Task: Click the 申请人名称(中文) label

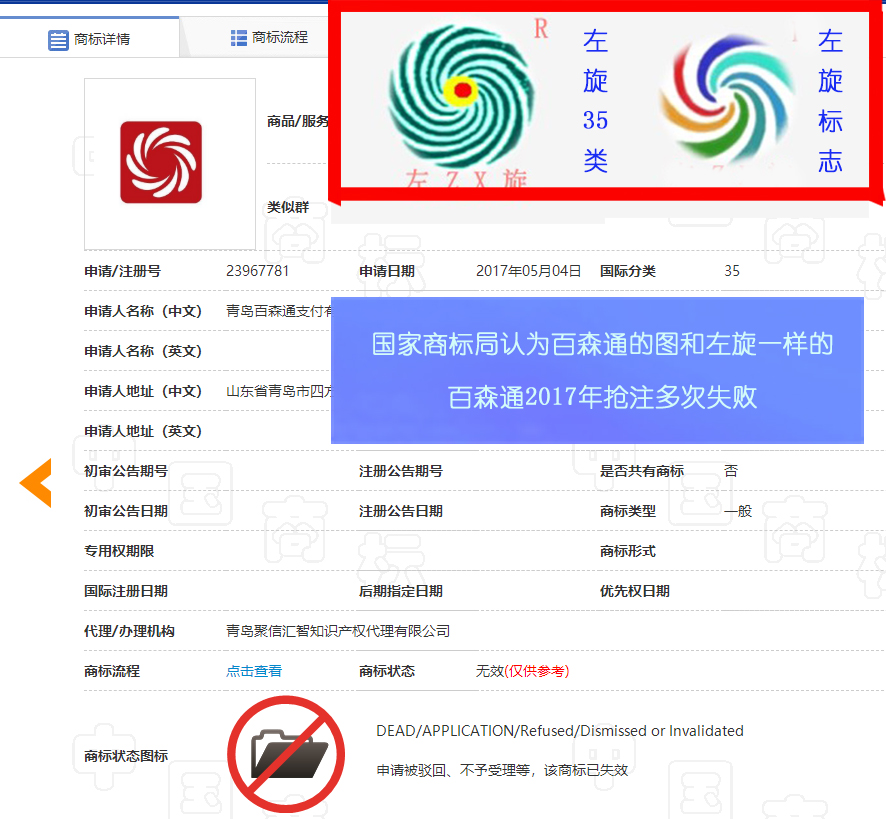Action: coord(143,311)
